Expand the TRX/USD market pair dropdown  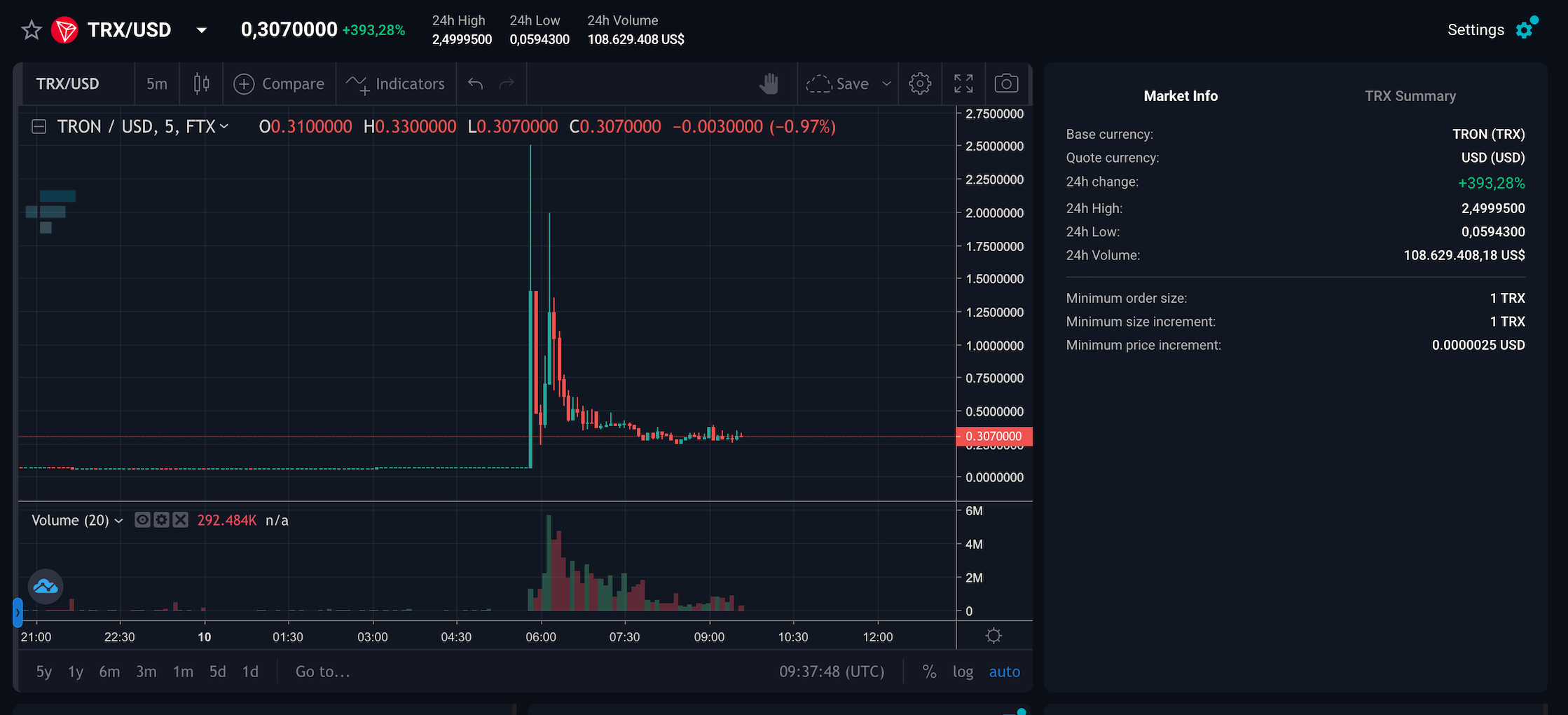pos(202,30)
